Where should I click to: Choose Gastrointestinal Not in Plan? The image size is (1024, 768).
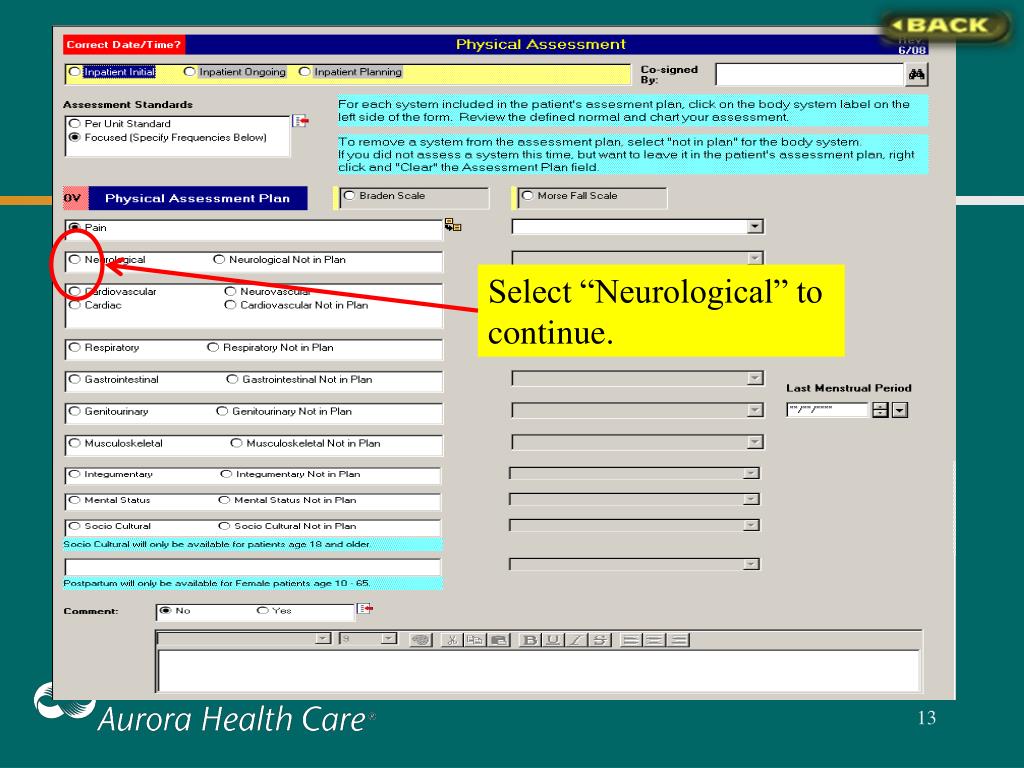(232, 379)
